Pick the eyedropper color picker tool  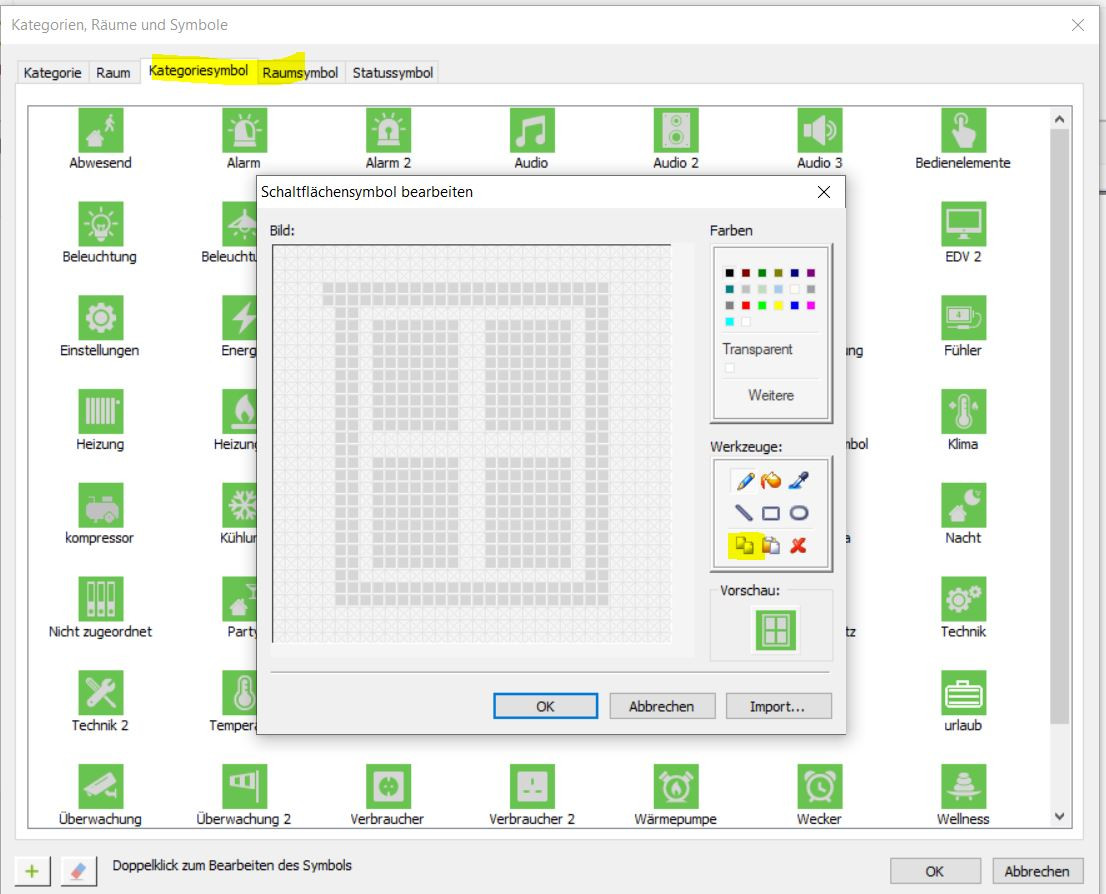[x=798, y=481]
